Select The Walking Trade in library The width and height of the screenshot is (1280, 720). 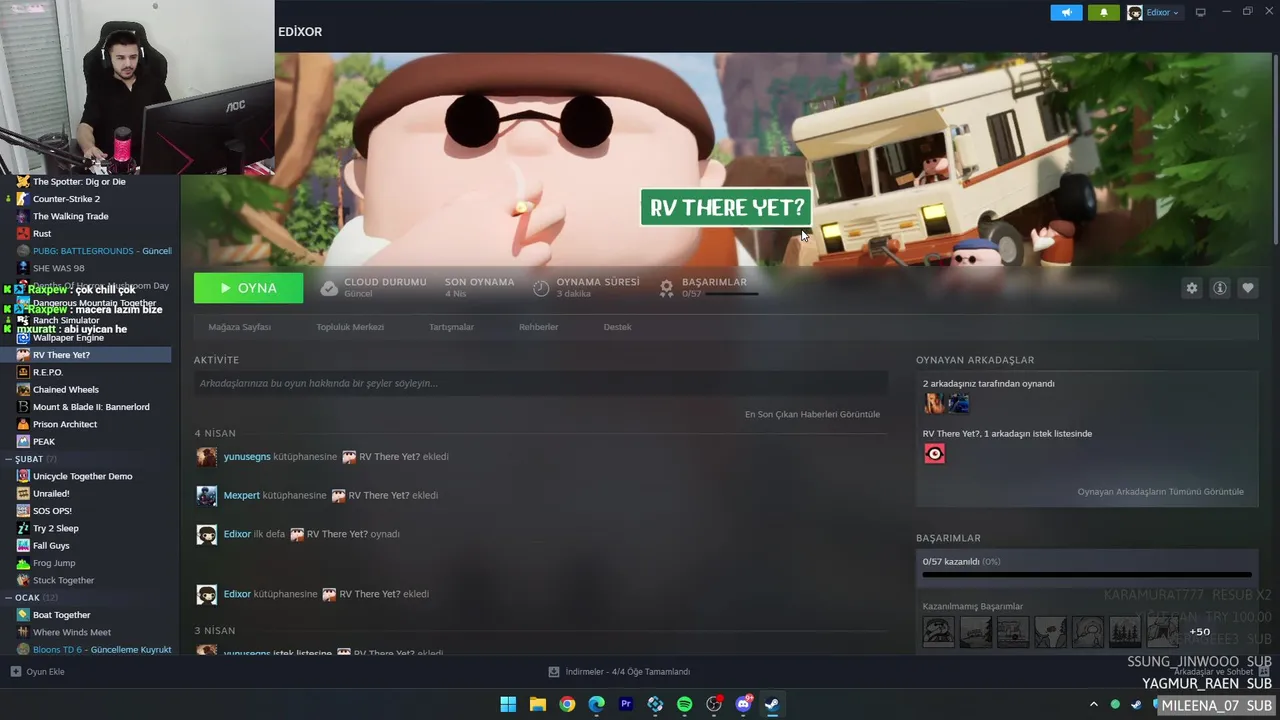tap(70, 216)
